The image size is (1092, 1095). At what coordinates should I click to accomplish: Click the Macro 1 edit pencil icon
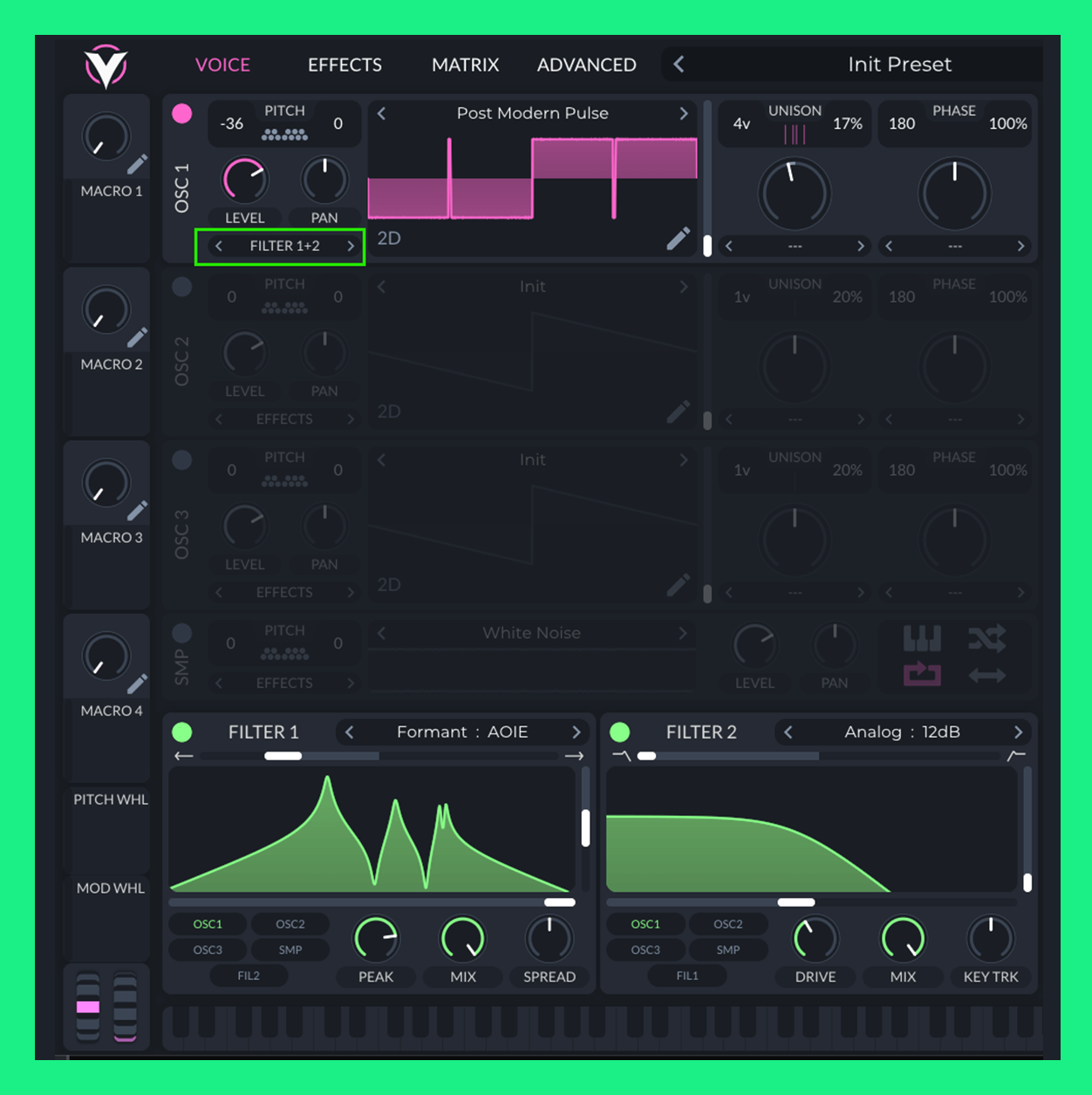pyautogui.click(x=137, y=165)
